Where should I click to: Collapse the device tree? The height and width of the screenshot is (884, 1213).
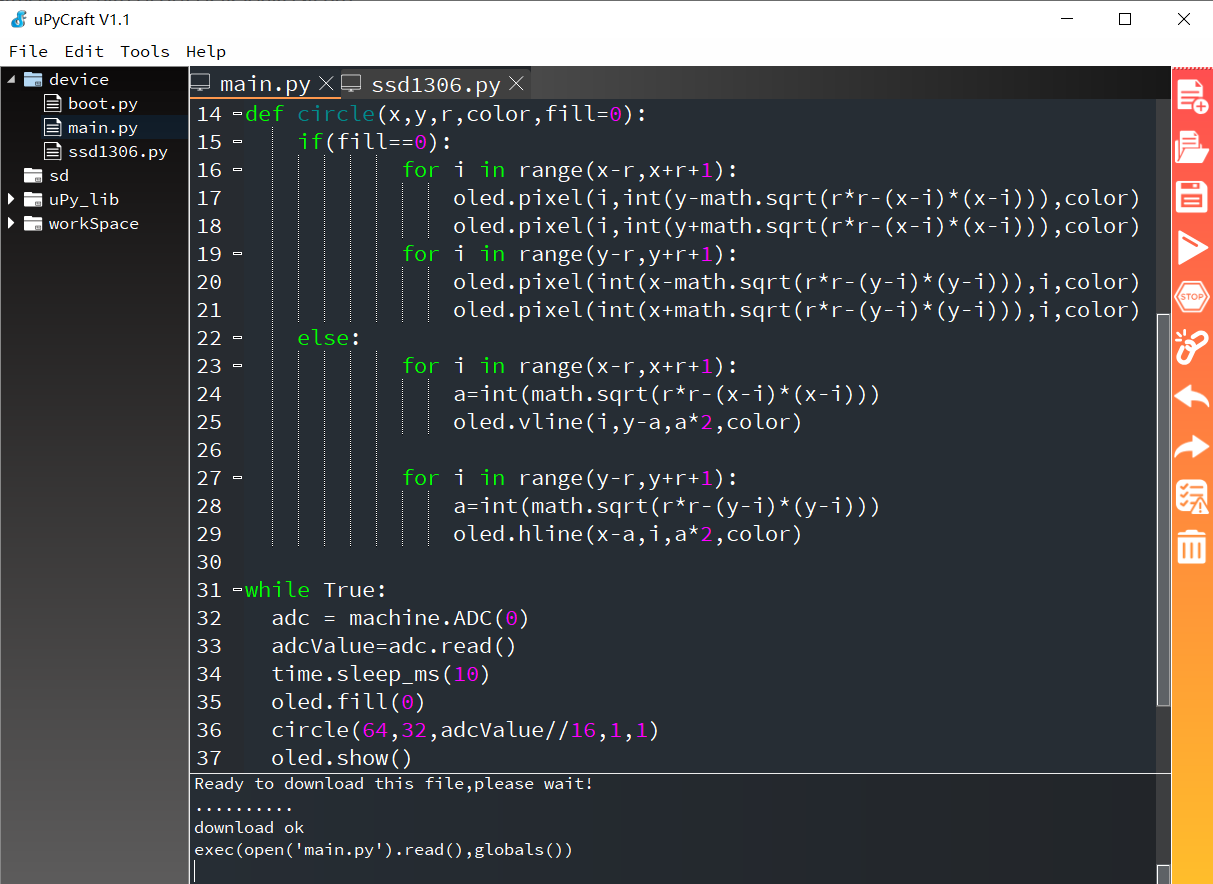point(10,79)
